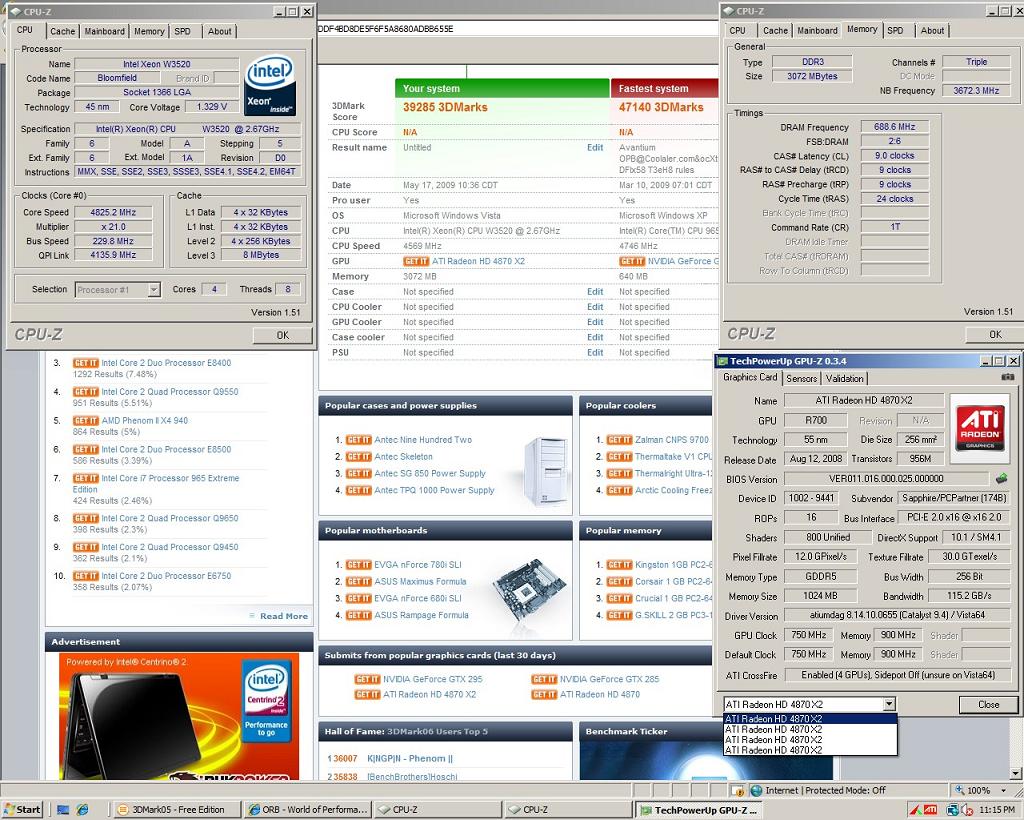Click GET IT badge beside Kingston 1GB memory
Image resolution: width=1024 pixels, height=820 pixels.
pyautogui.click(x=619, y=565)
